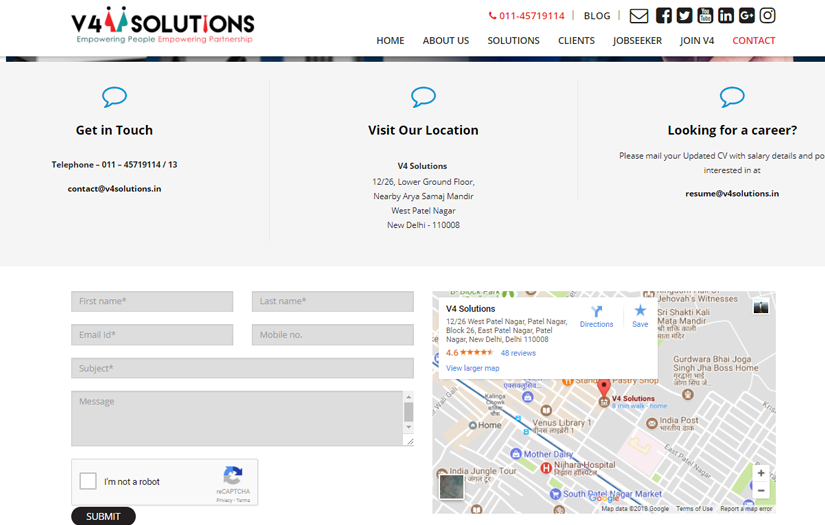The image size is (825, 525).
Task: Click the Venus Library map marker
Action: pyautogui.click(x=546, y=410)
